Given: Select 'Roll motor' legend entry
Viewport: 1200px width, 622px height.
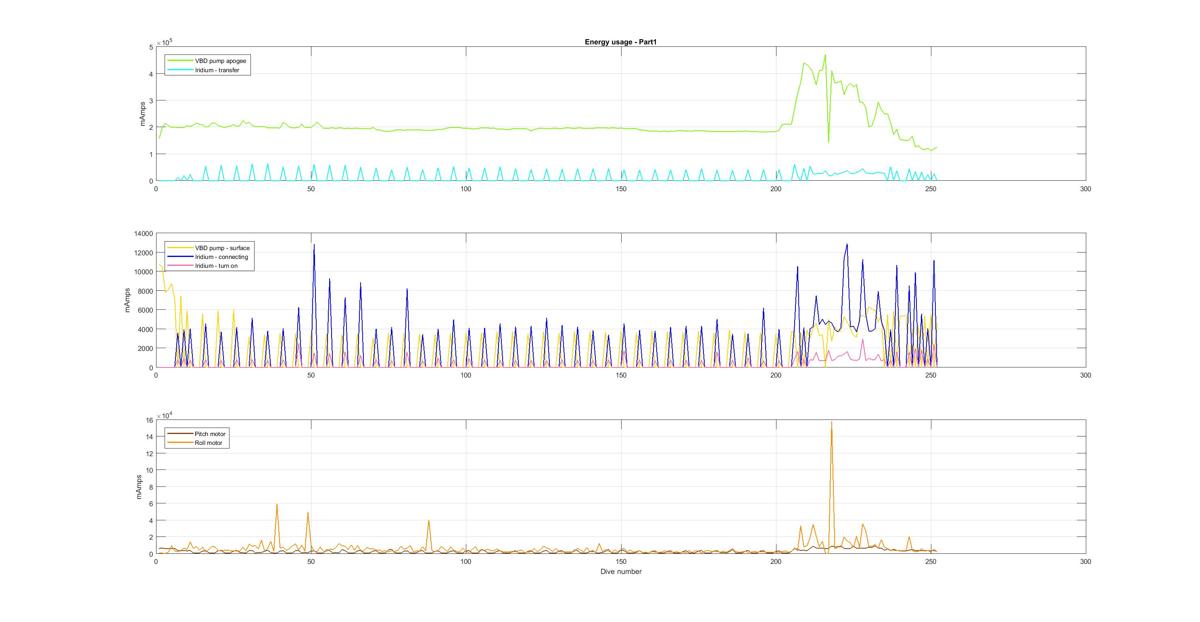Looking at the screenshot, I should tap(209, 442).
